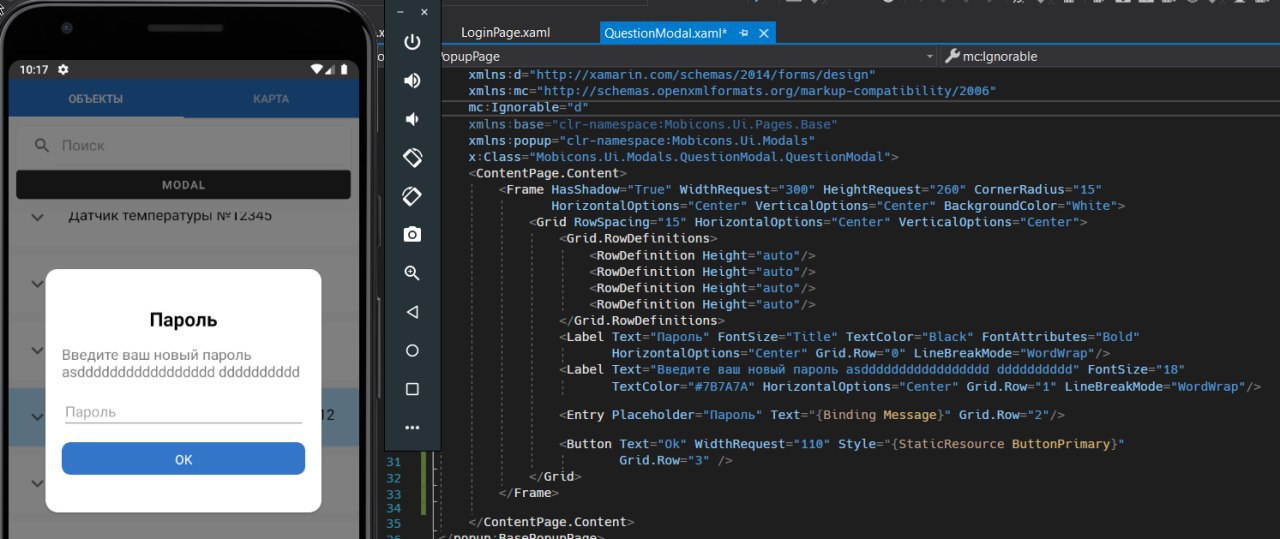Click Grid.RowDefinitions opening tag in code
This screenshot has width=1280, height=539.
pos(638,238)
